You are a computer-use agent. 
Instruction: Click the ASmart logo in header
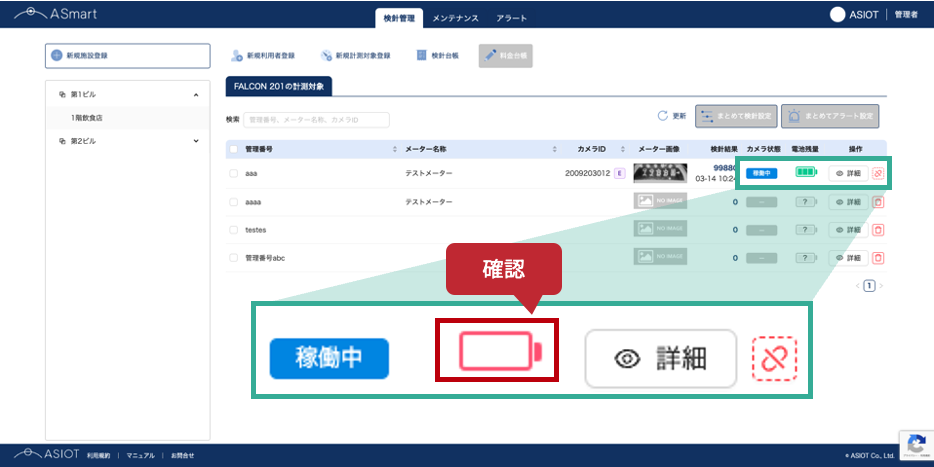tap(55, 14)
